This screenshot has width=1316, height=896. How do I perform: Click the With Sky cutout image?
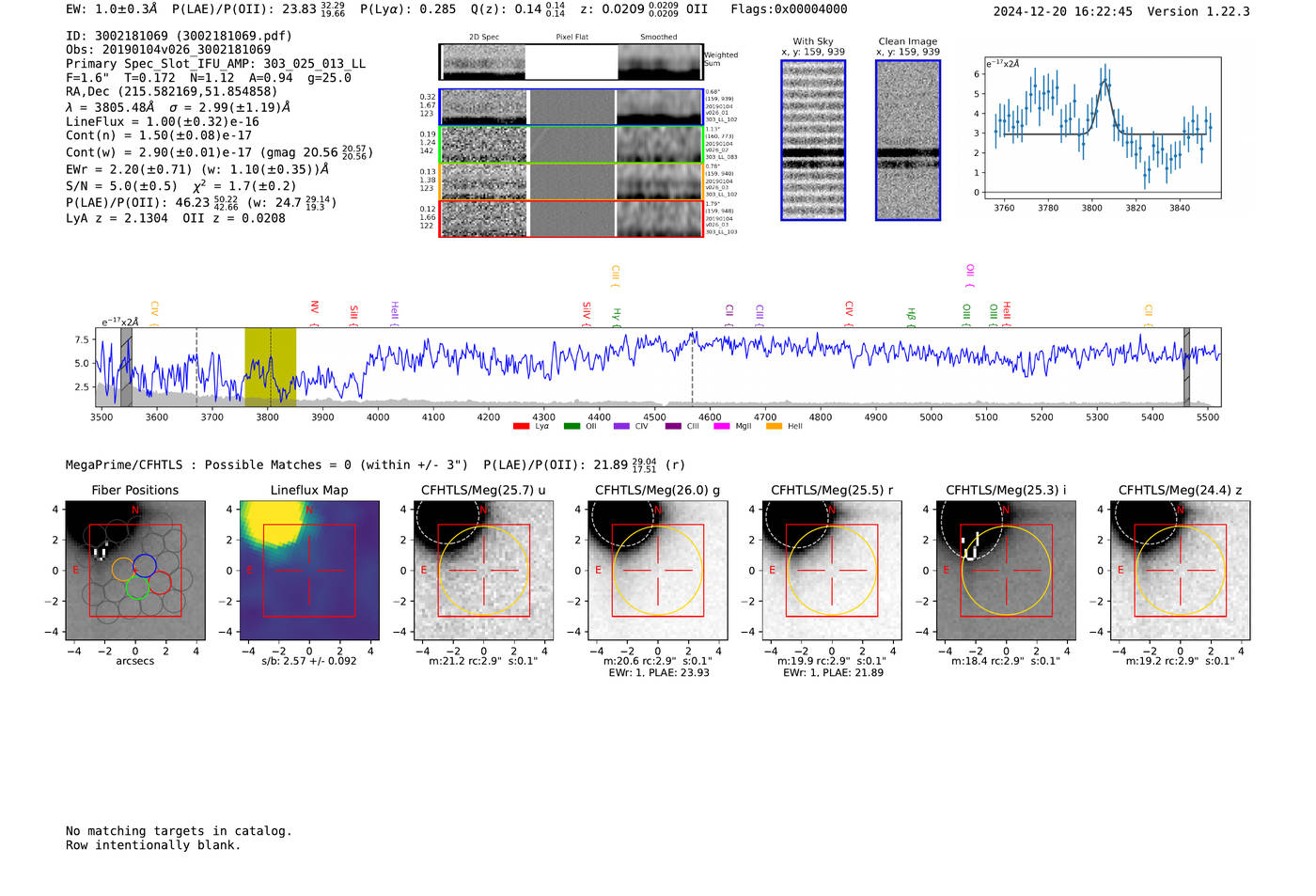click(x=813, y=140)
